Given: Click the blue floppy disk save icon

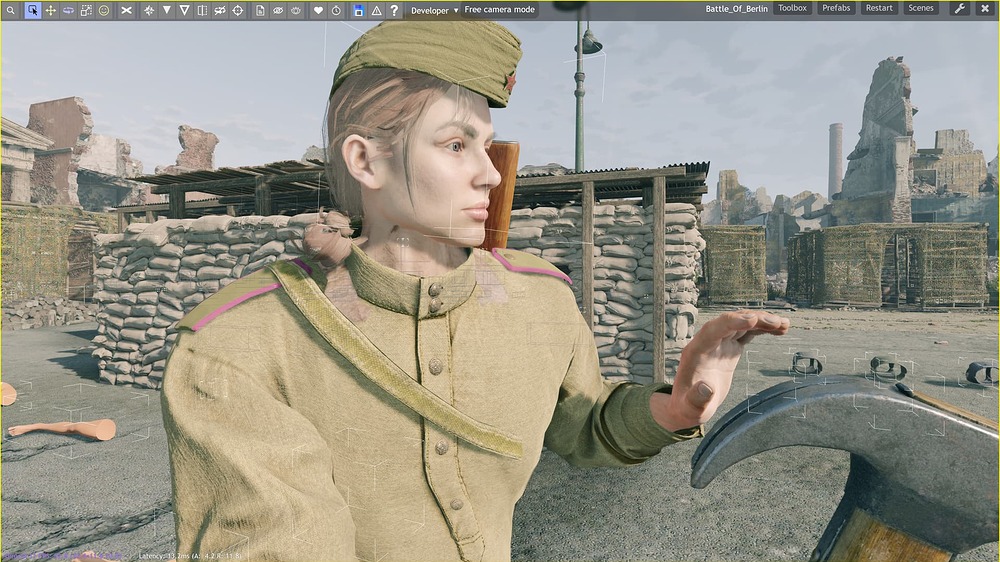Looking at the screenshot, I should click(358, 10).
